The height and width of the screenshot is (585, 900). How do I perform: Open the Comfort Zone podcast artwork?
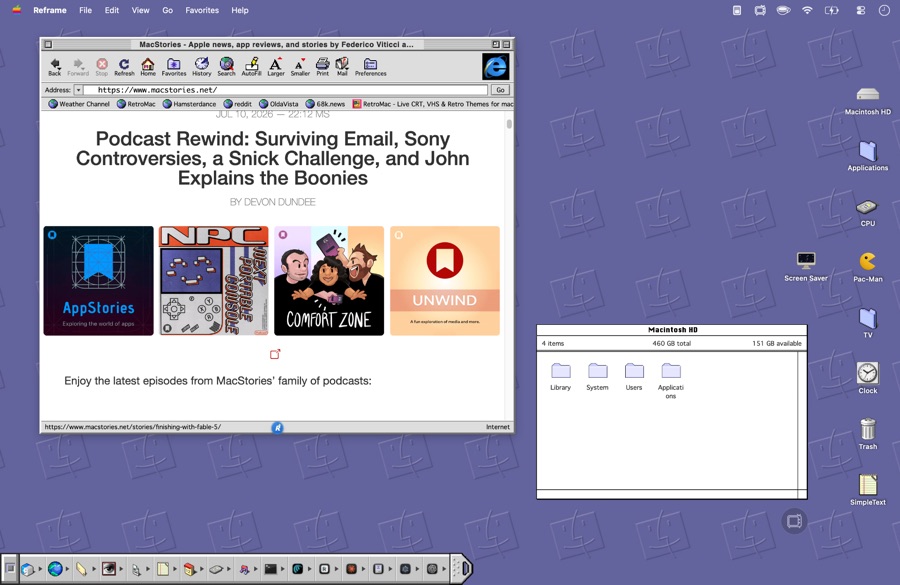329,281
